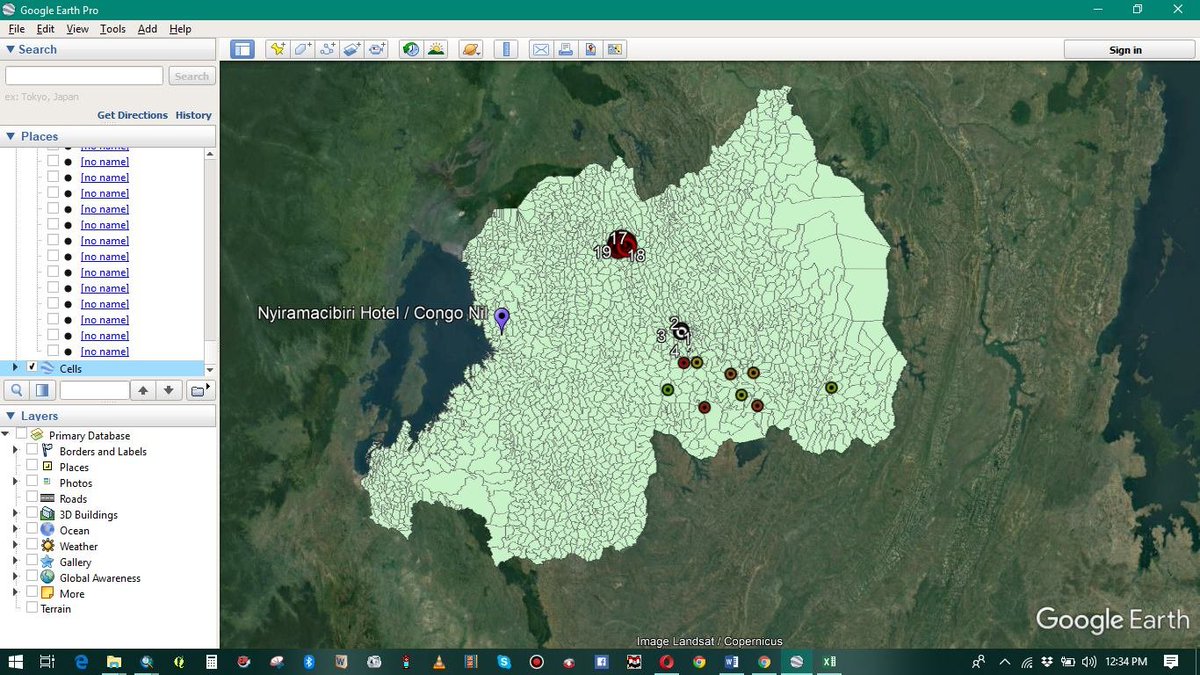1200x675 pixels.
Task: Enable the 3D Buildings checkbox
Action: [x=32, y=514]
